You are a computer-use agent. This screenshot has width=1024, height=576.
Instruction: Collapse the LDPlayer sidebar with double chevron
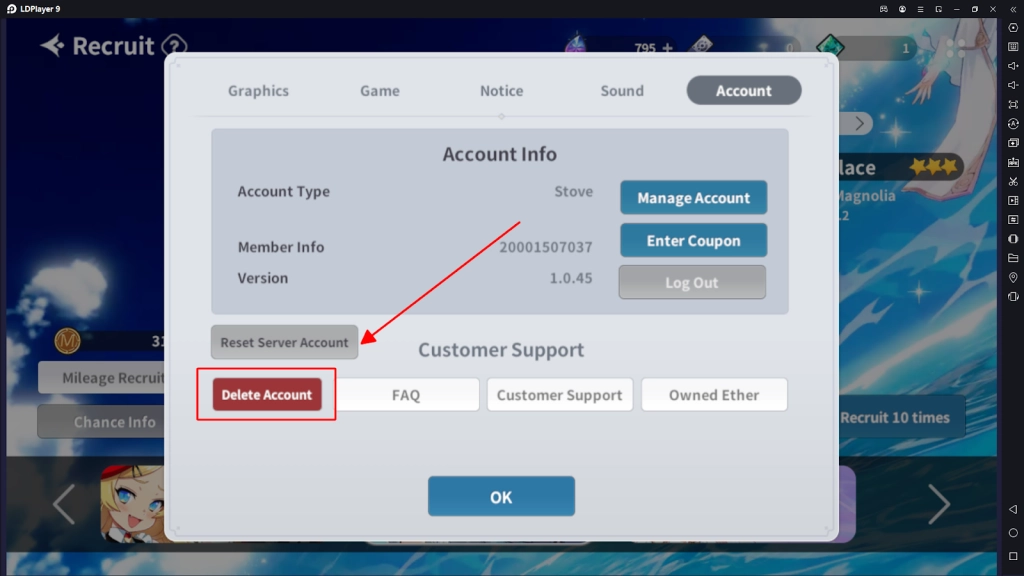click(x=1013, y=9)
